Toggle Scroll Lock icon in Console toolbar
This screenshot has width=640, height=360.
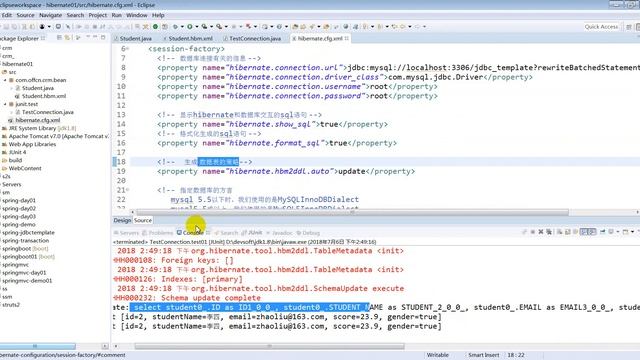tap(567, 232)
